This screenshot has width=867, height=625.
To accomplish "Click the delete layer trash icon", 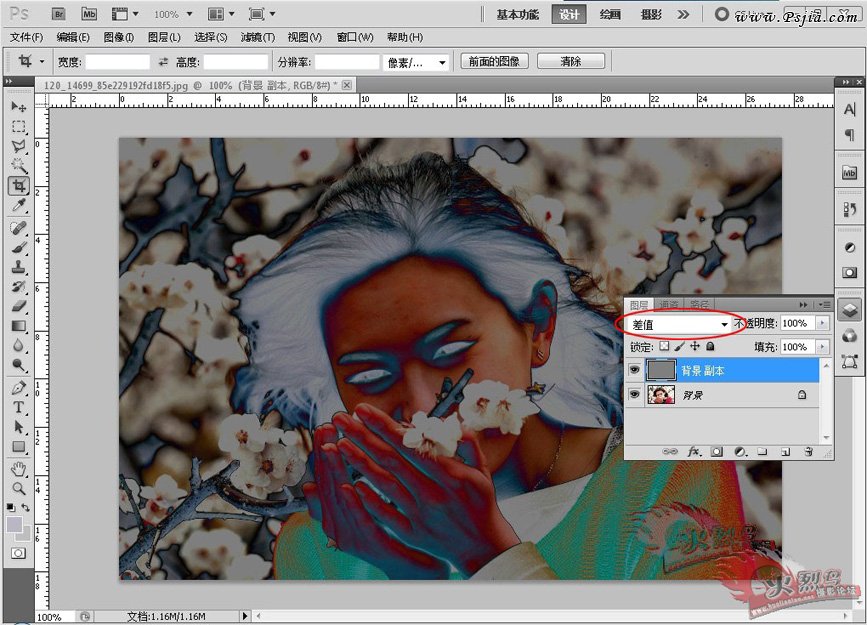I will click(808, 452).
